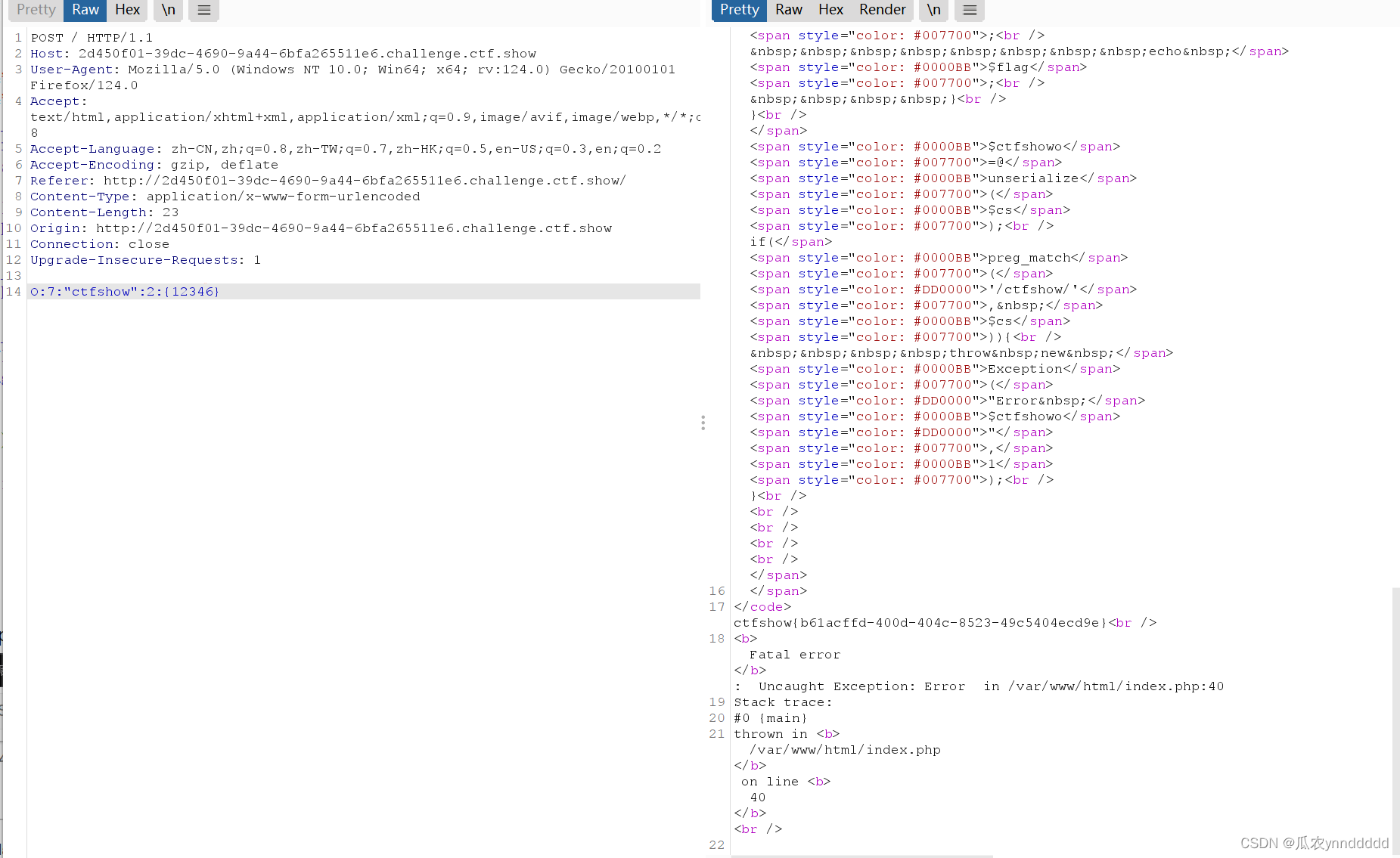
Task: Switch the response to Render view
Action: (882, 10)
